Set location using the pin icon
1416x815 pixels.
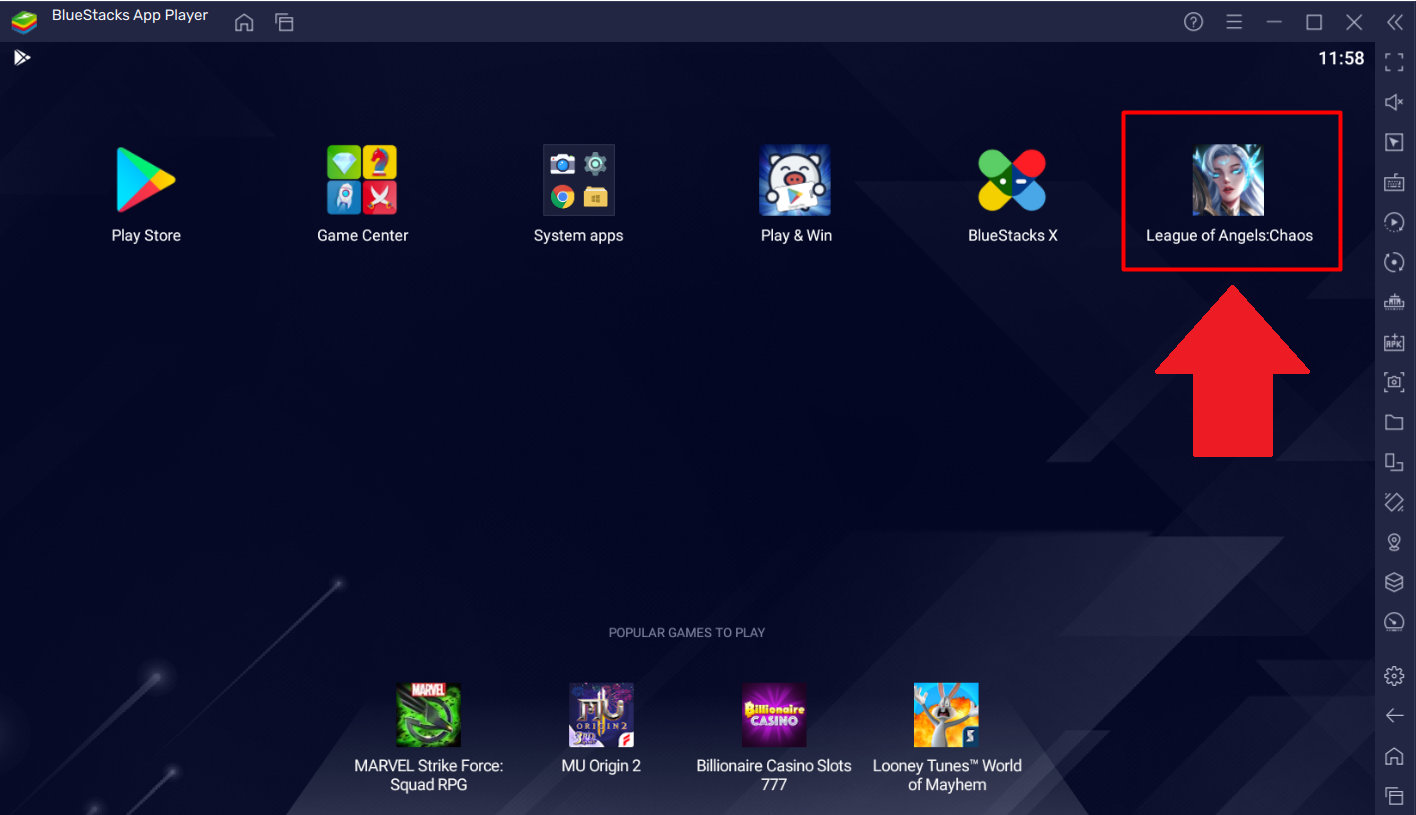click(1394, 542)
